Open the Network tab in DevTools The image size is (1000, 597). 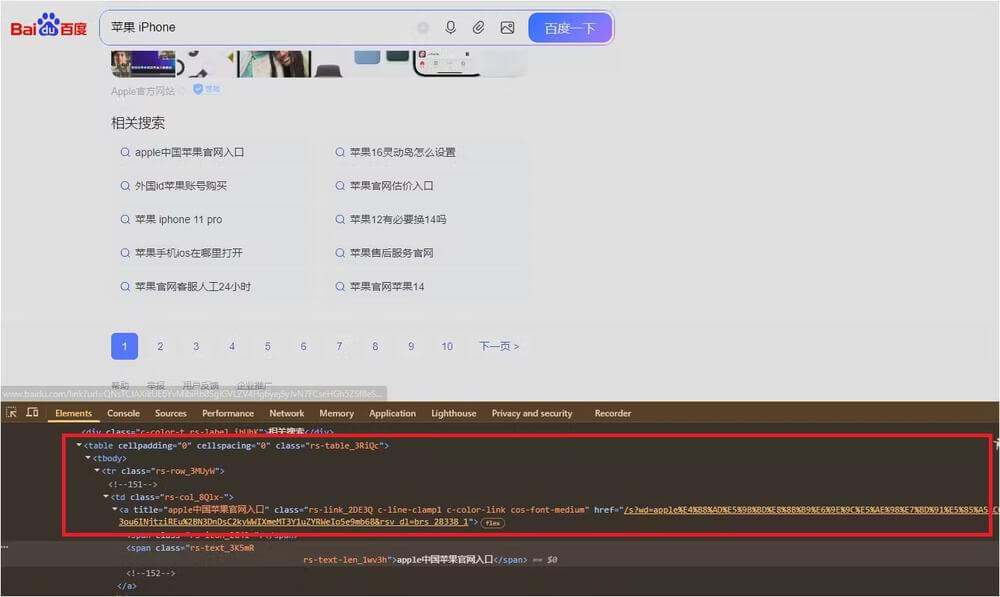pos(287,412)
